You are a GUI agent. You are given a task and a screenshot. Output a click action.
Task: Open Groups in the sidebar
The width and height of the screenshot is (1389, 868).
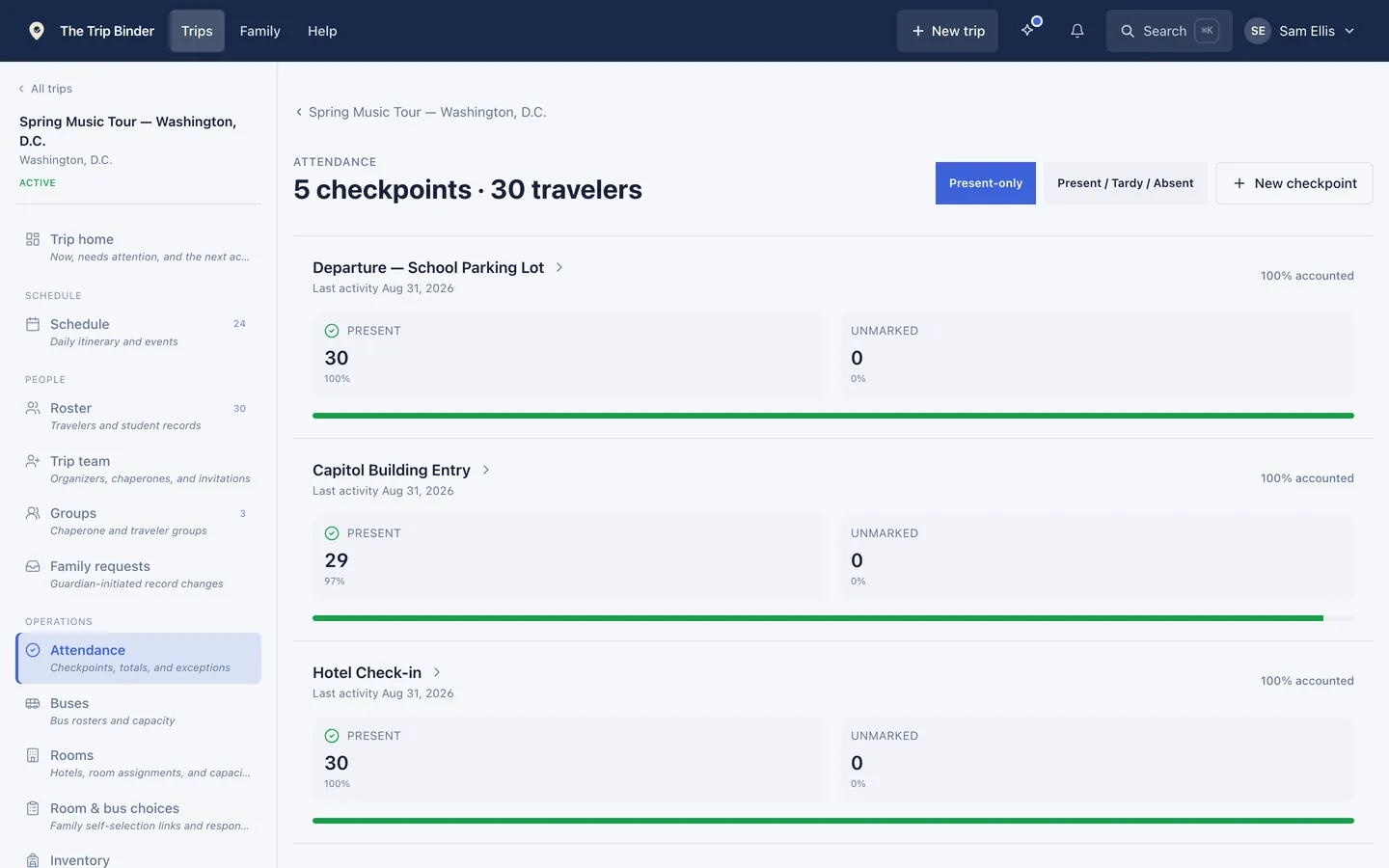point(139,522)
